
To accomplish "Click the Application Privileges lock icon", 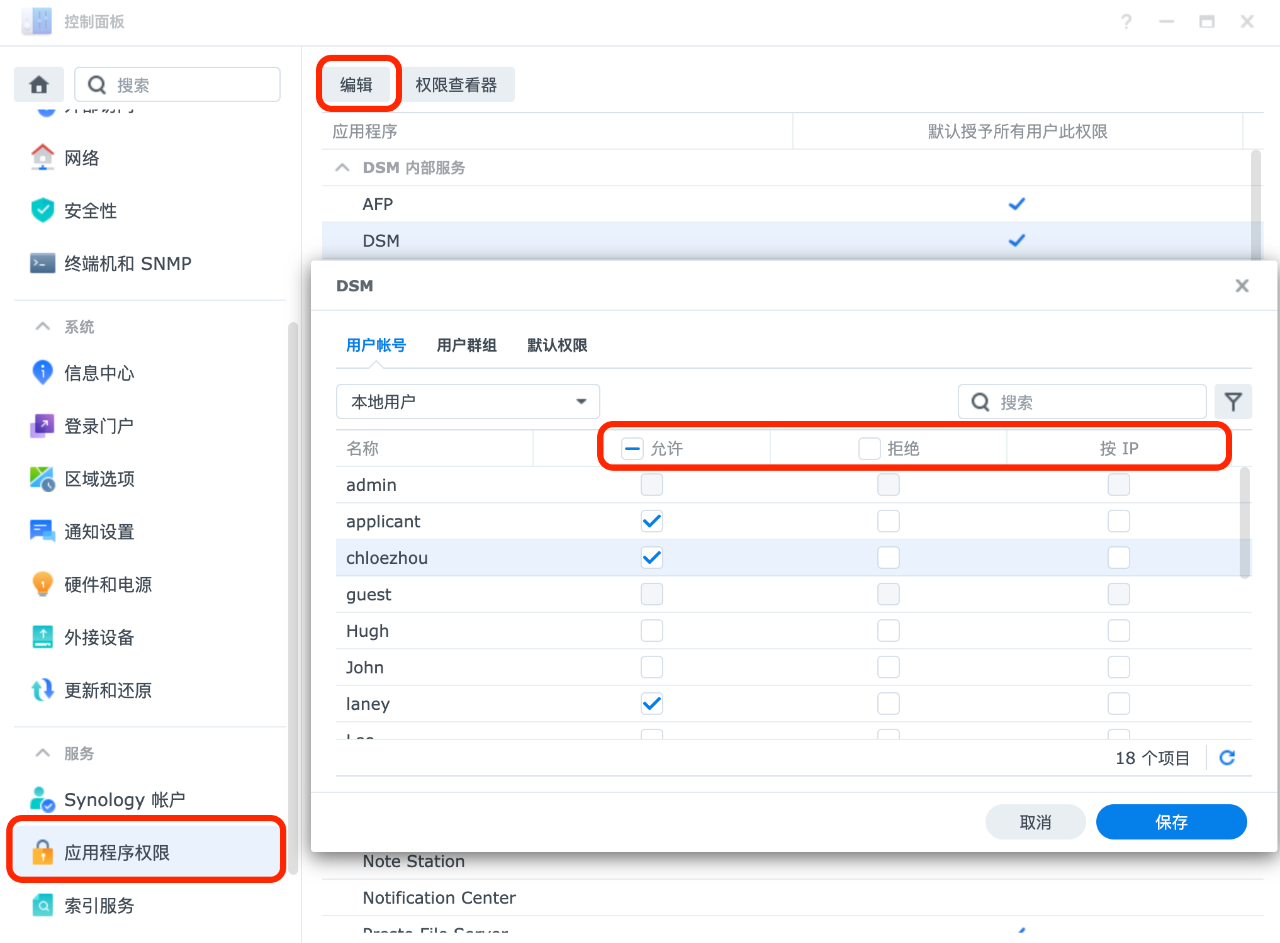I will pos(42,852).
